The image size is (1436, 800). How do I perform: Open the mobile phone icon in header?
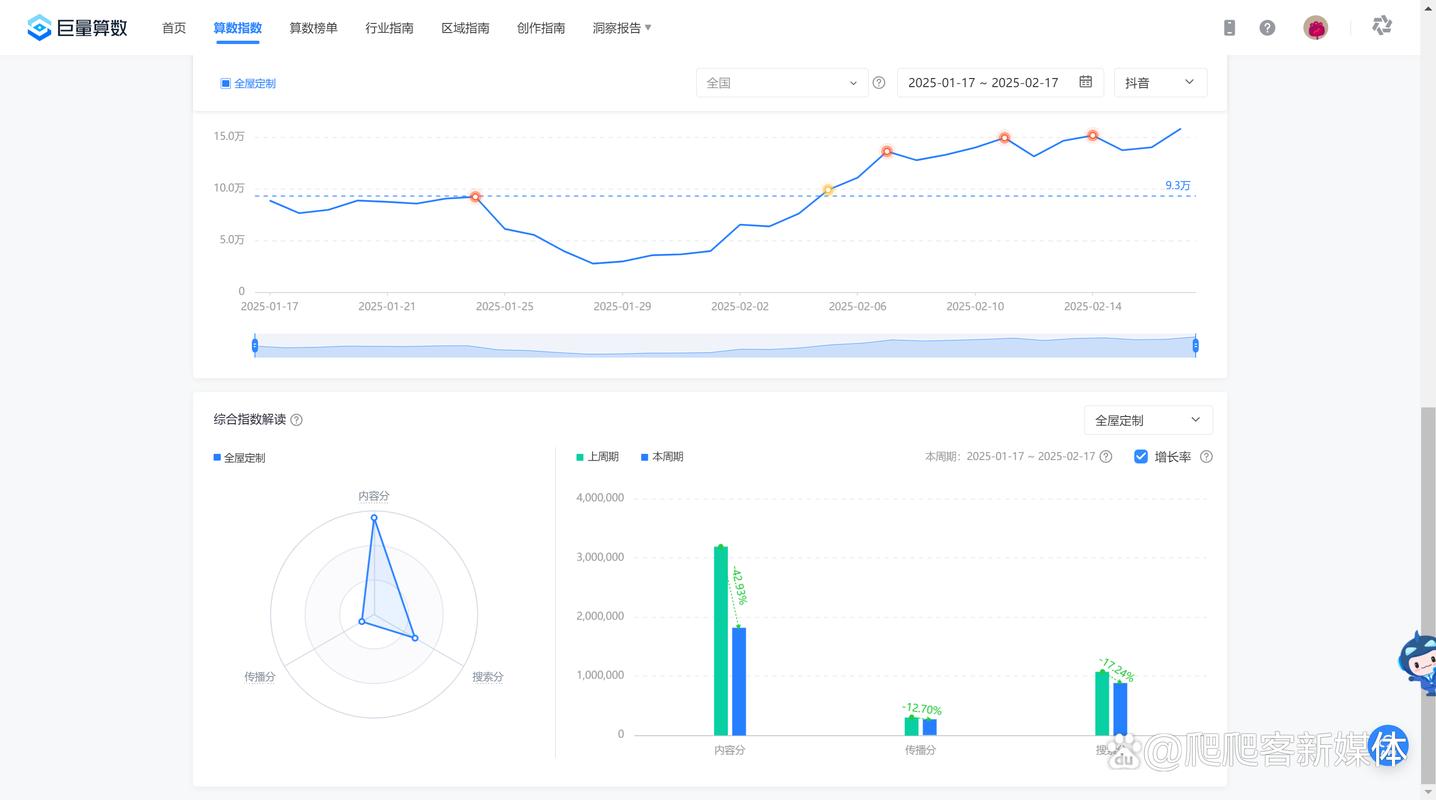point(1229,28)
